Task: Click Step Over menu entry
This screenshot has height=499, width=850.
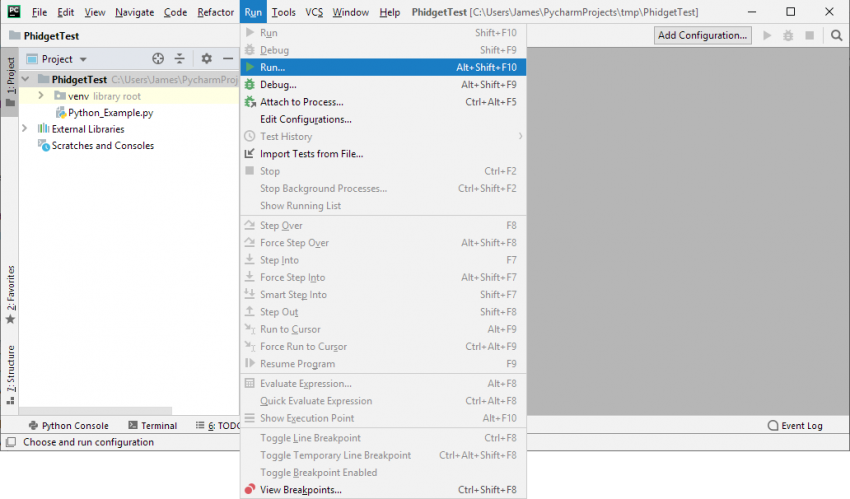Action: pos(383,225)
